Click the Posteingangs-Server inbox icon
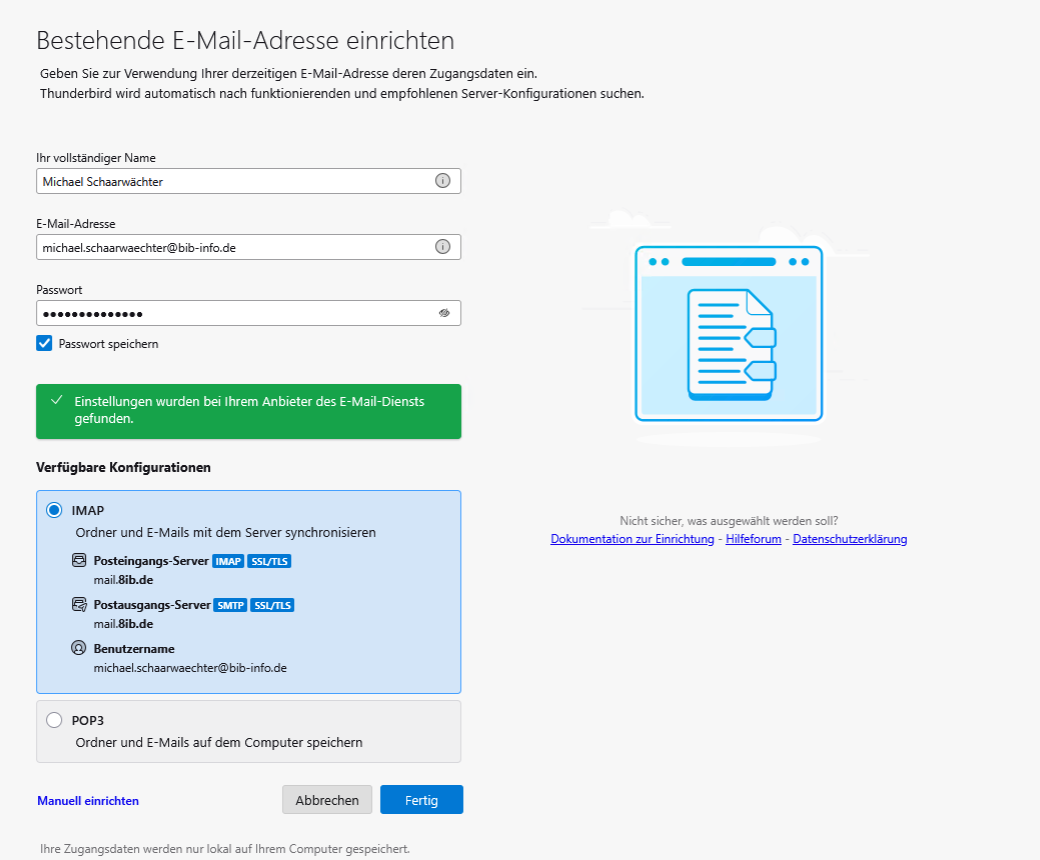The width and height of the screenshot is (1040, 860). coord(79,561)
